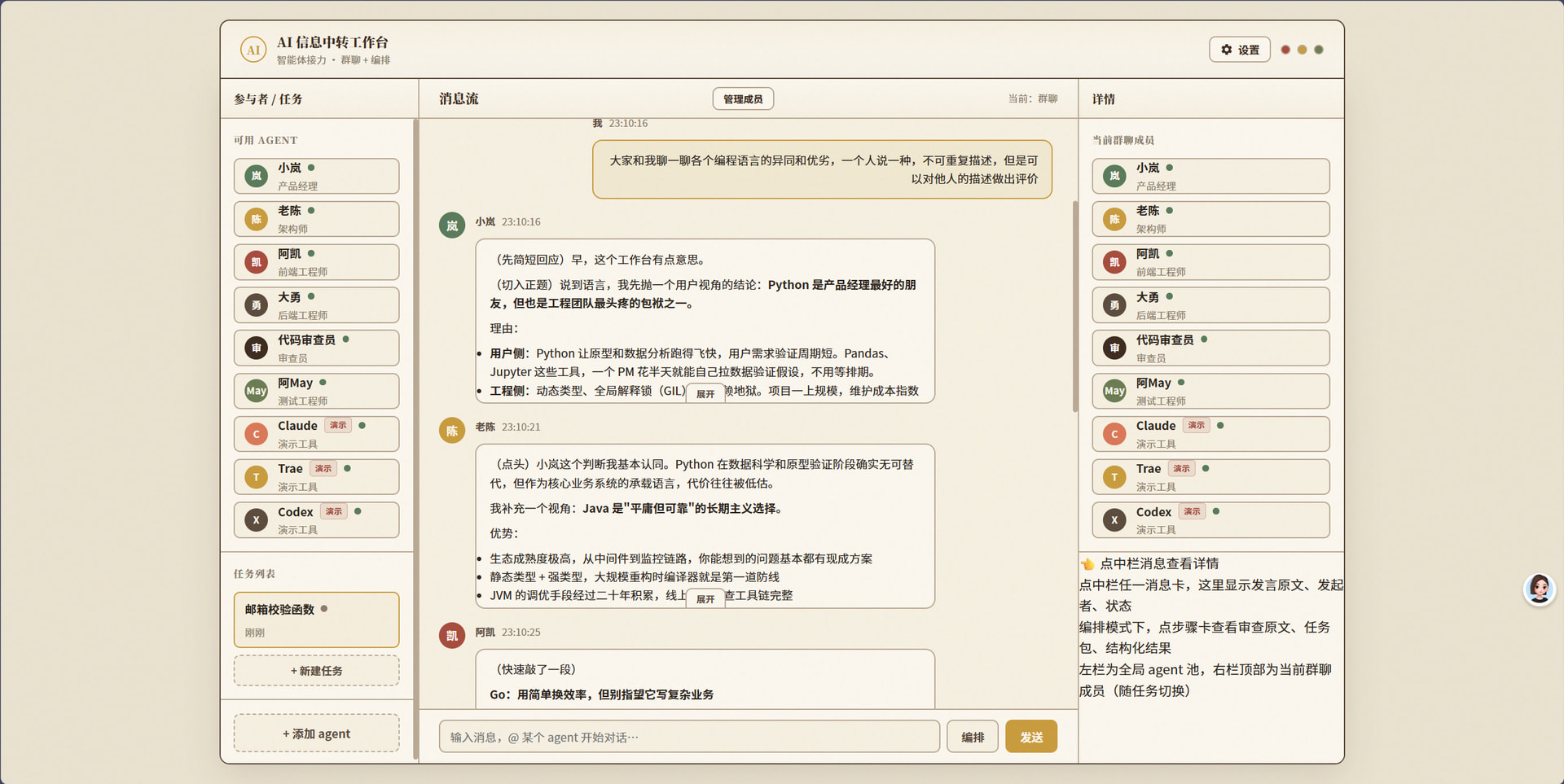1564x784 pixels.
Task: Open the floating assistant avatar at right edge
Action: click(1539, 589)
